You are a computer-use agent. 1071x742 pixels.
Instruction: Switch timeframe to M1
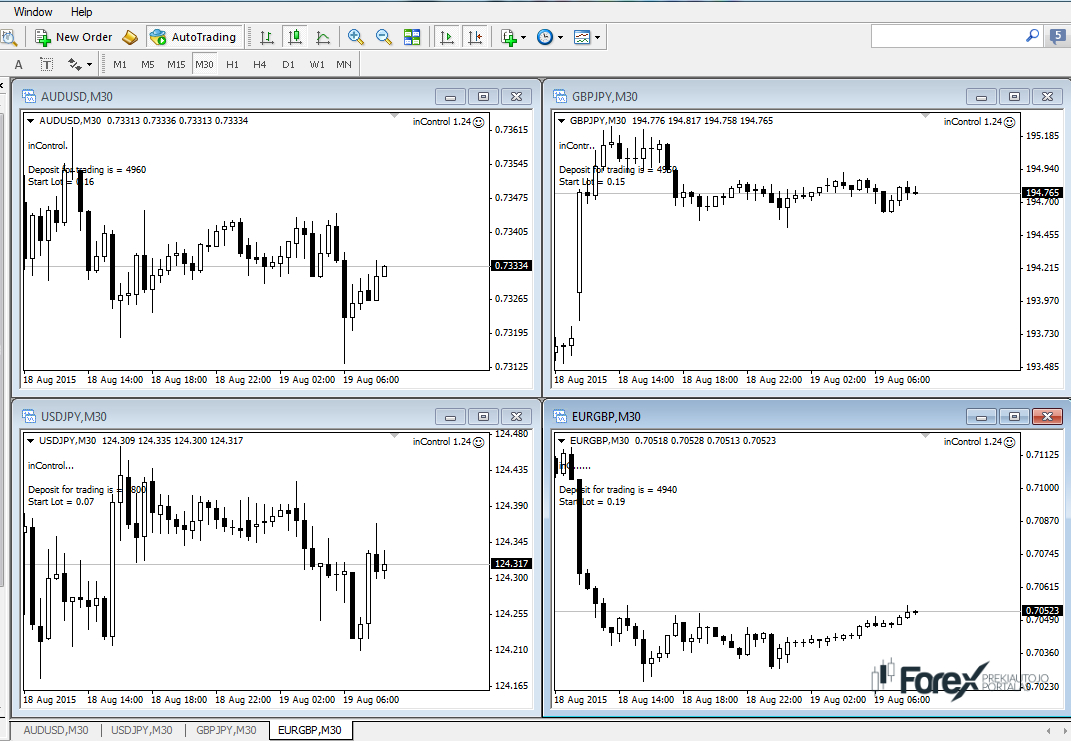pos(120,64)
